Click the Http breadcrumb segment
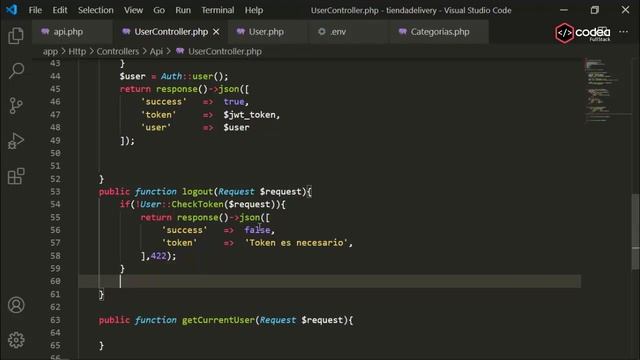 [x=77, y=51]
